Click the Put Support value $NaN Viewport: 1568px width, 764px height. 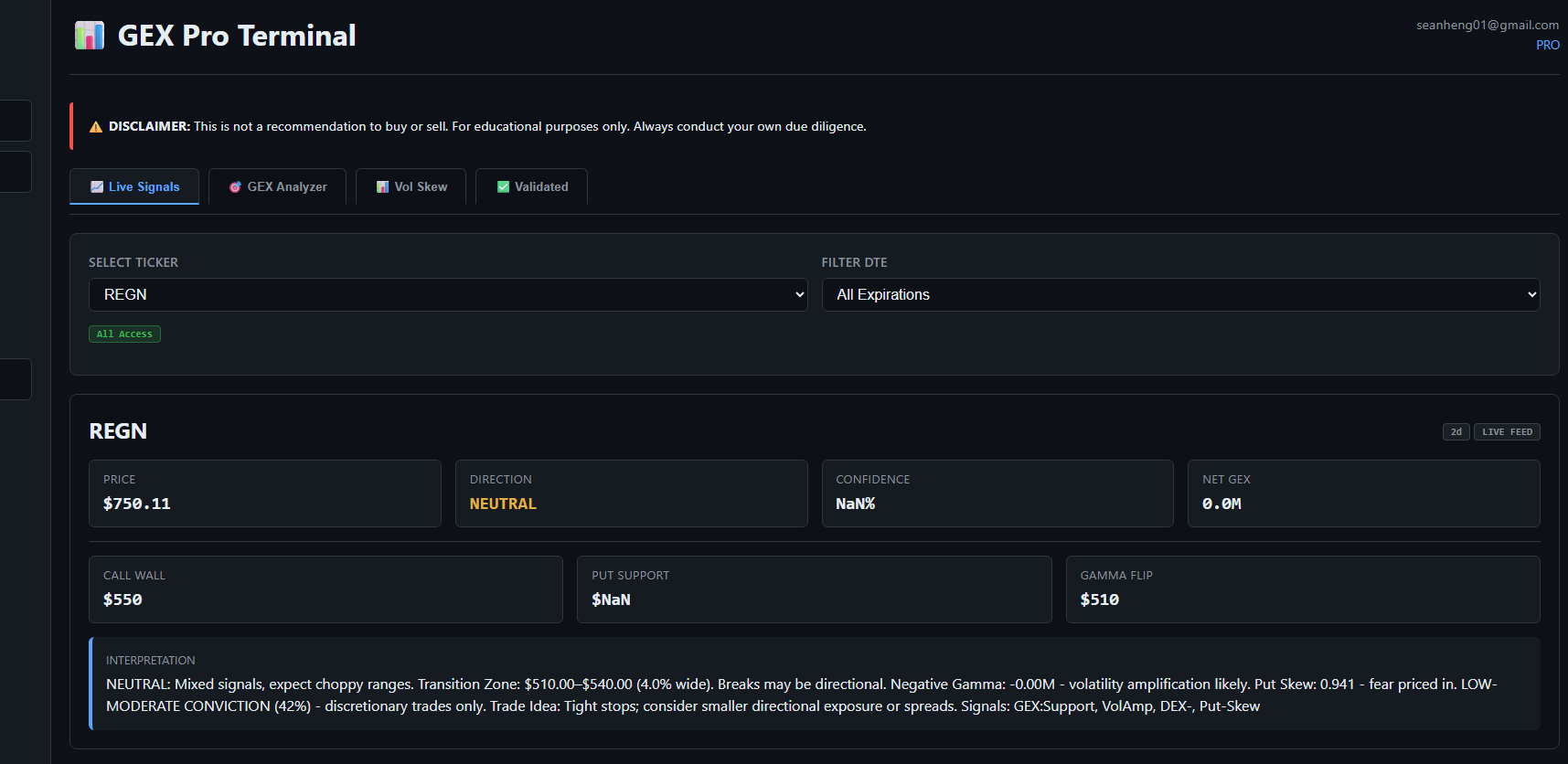(x=611, y=600)
